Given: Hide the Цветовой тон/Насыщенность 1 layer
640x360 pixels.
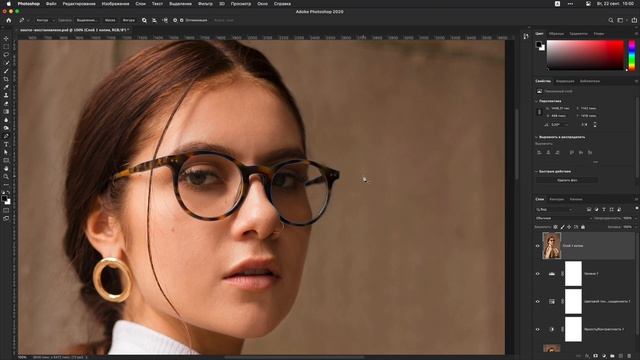Looking at the screenshot, I should 538,301.
